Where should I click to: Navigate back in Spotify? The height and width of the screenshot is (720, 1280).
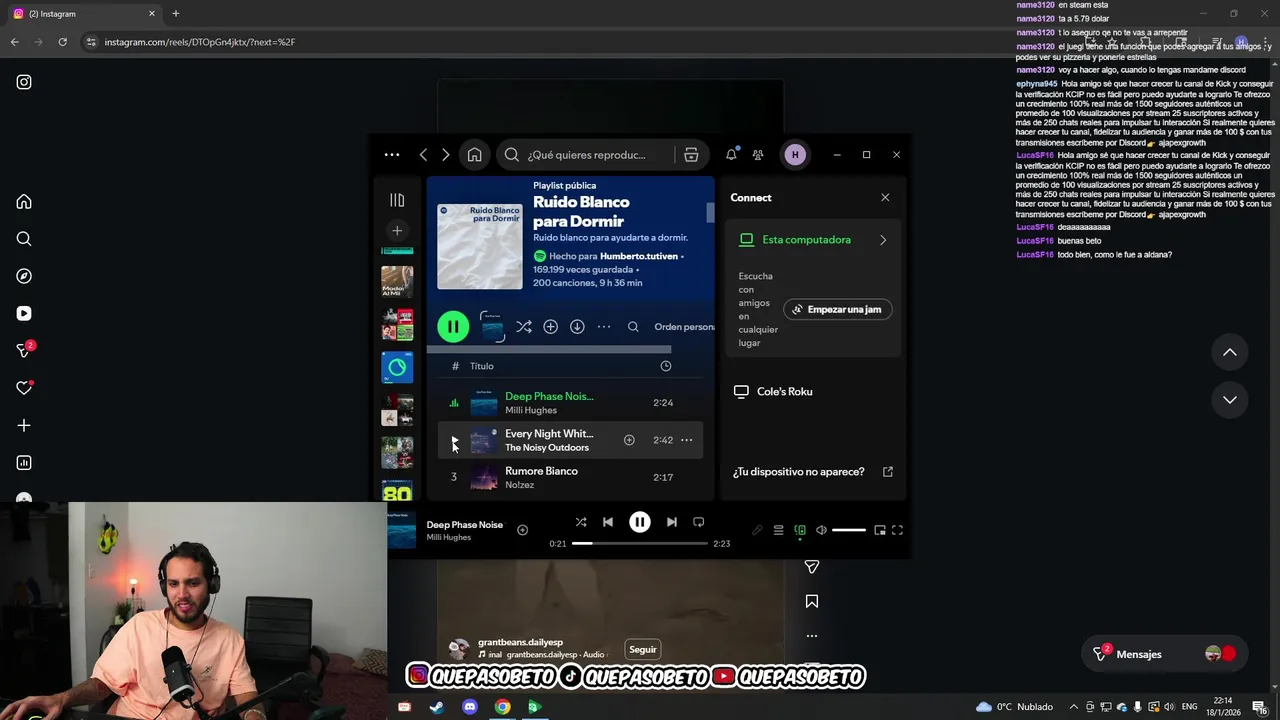click(423, 155)
